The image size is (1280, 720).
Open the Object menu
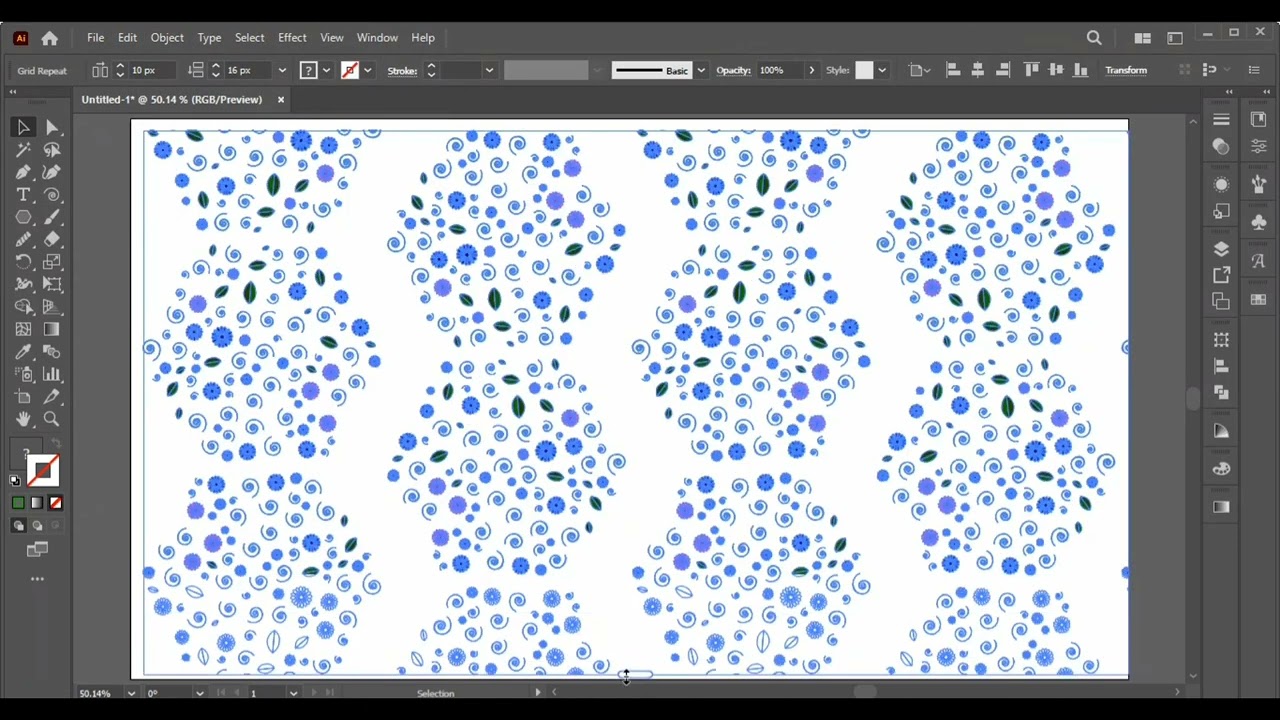[167, 38]
